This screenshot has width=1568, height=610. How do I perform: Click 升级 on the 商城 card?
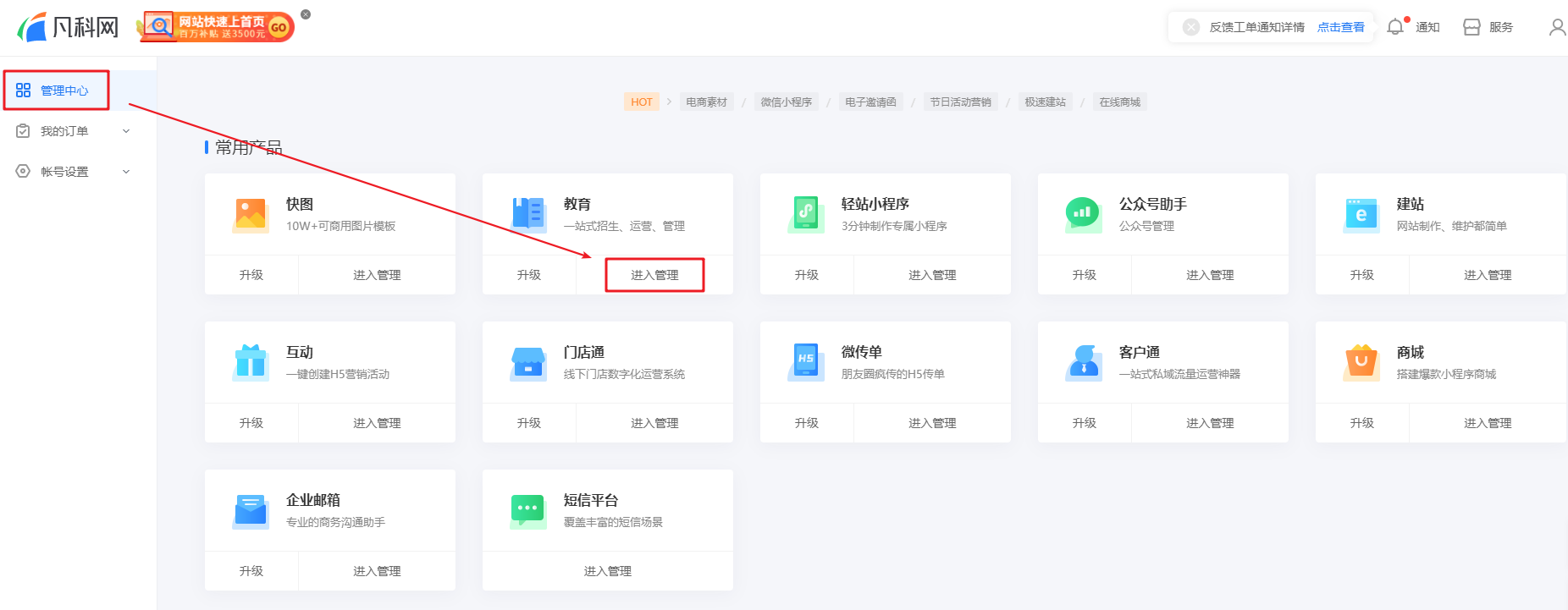(x=1362, y=423)
